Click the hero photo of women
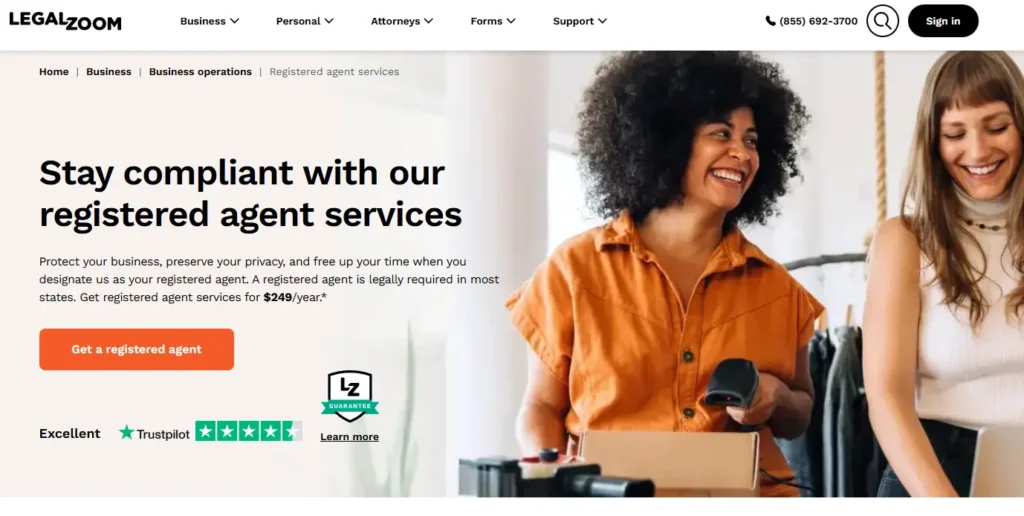The height and width of the screenshot is (516, 1024). (x=741, y=274)
